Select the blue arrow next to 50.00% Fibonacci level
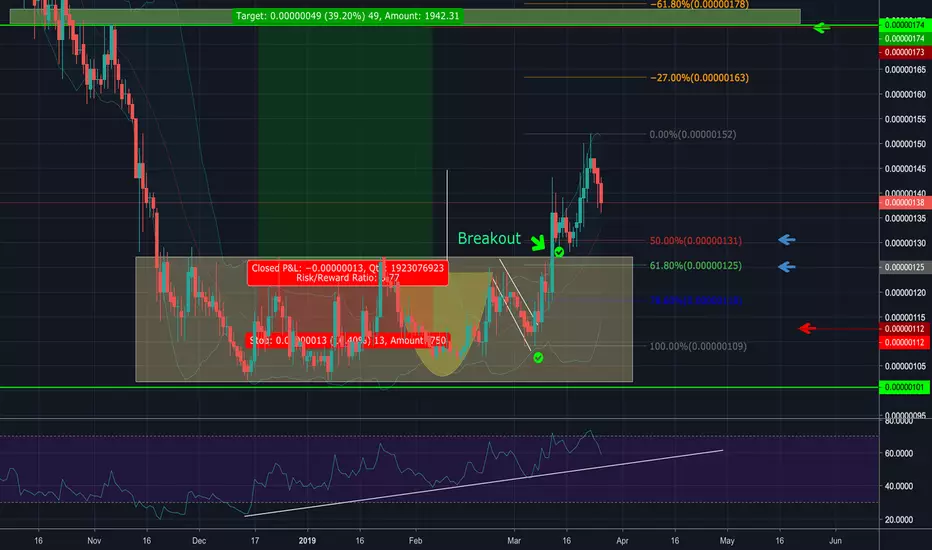 tap(786, 240)
